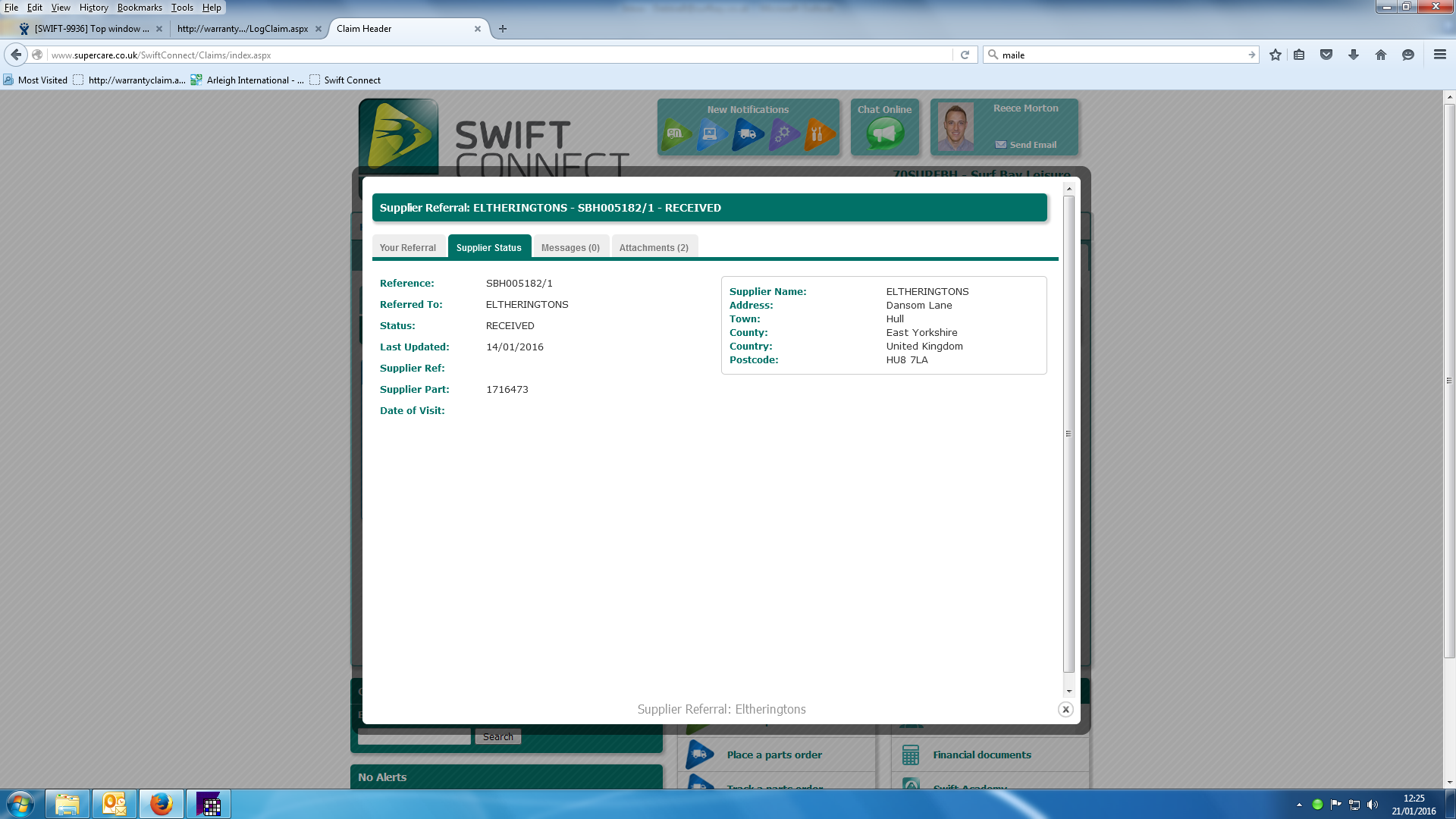The height and width of the screenshot is (819, 1456).
Task: Click the Financial documents link
Action: 981,755
